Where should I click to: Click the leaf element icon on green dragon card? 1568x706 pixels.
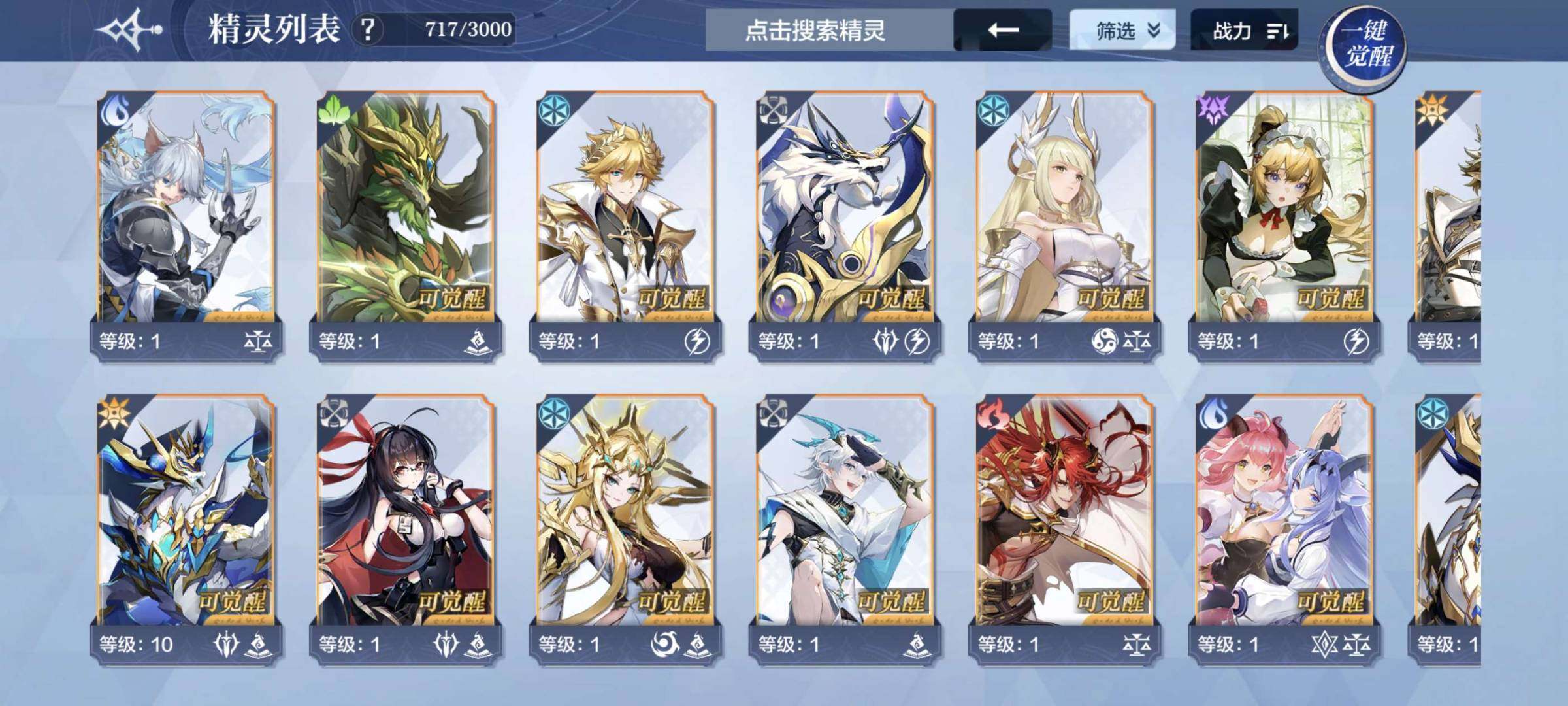click(335, 110)
